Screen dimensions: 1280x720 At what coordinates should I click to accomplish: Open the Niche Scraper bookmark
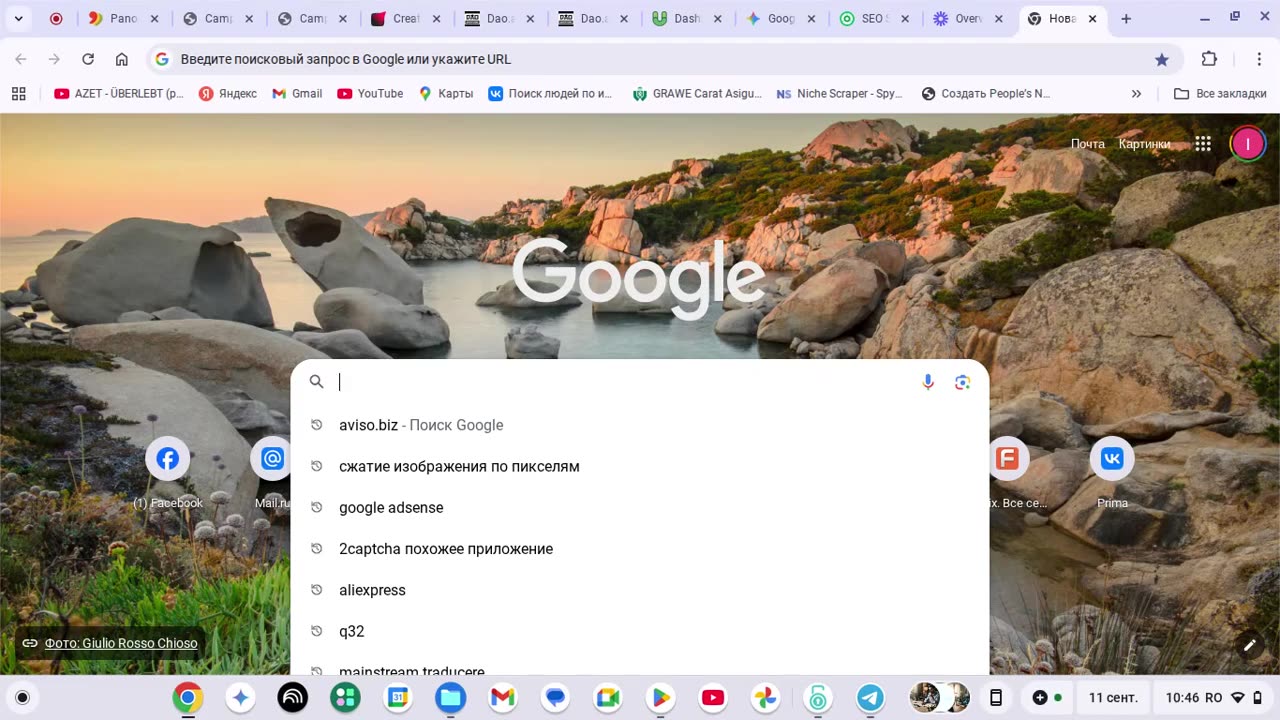[x=839, y=94]
